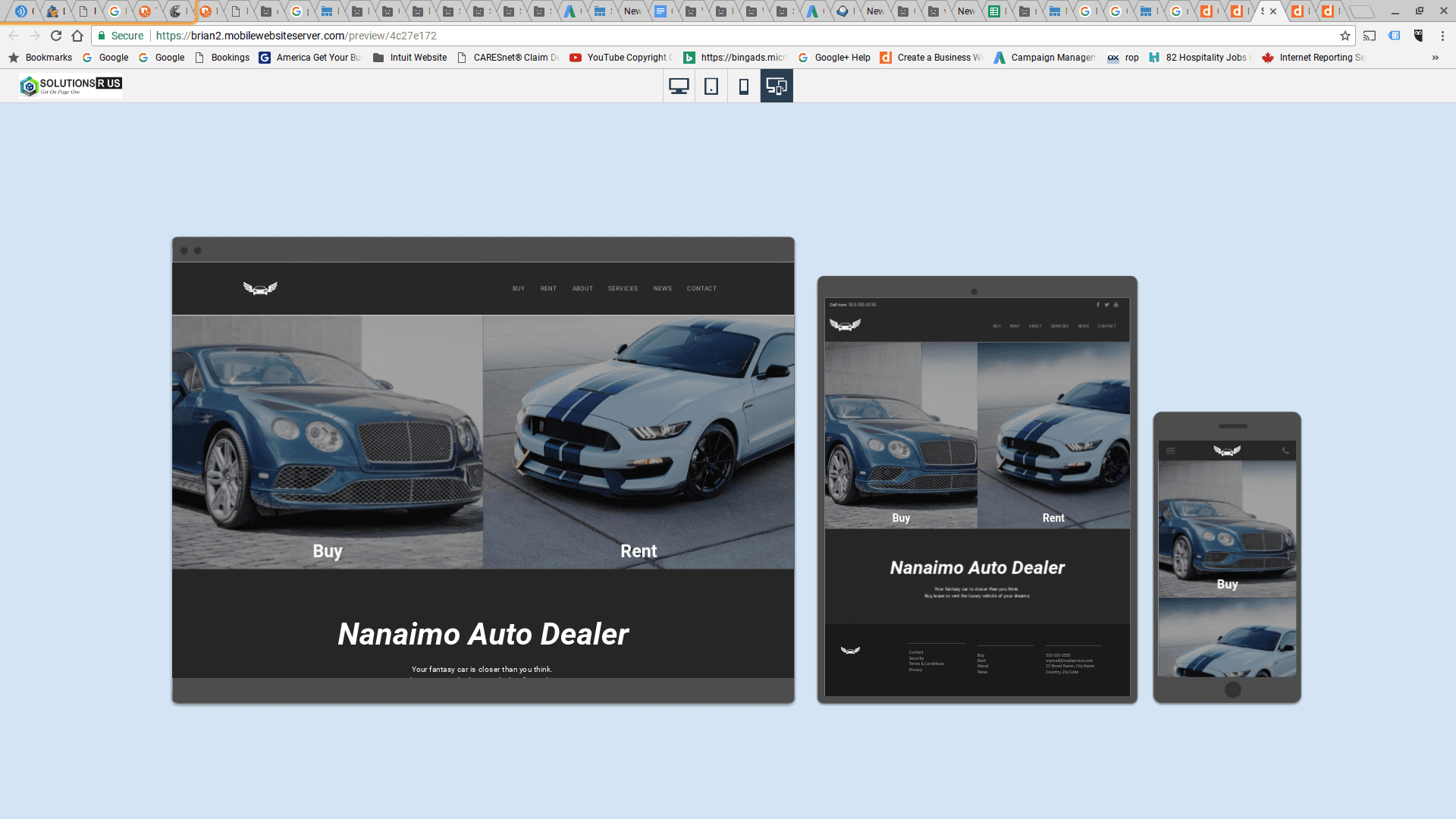Bookmark this page with the star icon
Viewport: 1456px width, 819px height.
coord(1345,36)
